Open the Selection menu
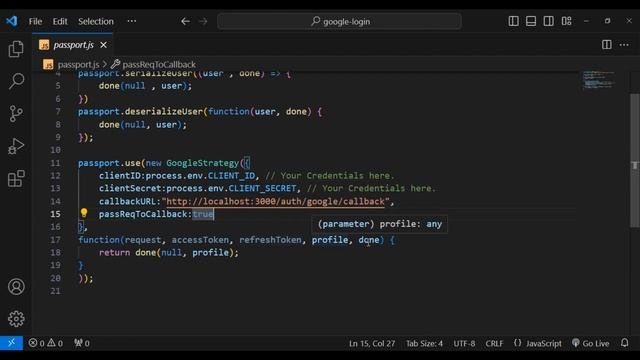Image resolution: width=640 pixels, height=360 pixels. coord(96,21)
